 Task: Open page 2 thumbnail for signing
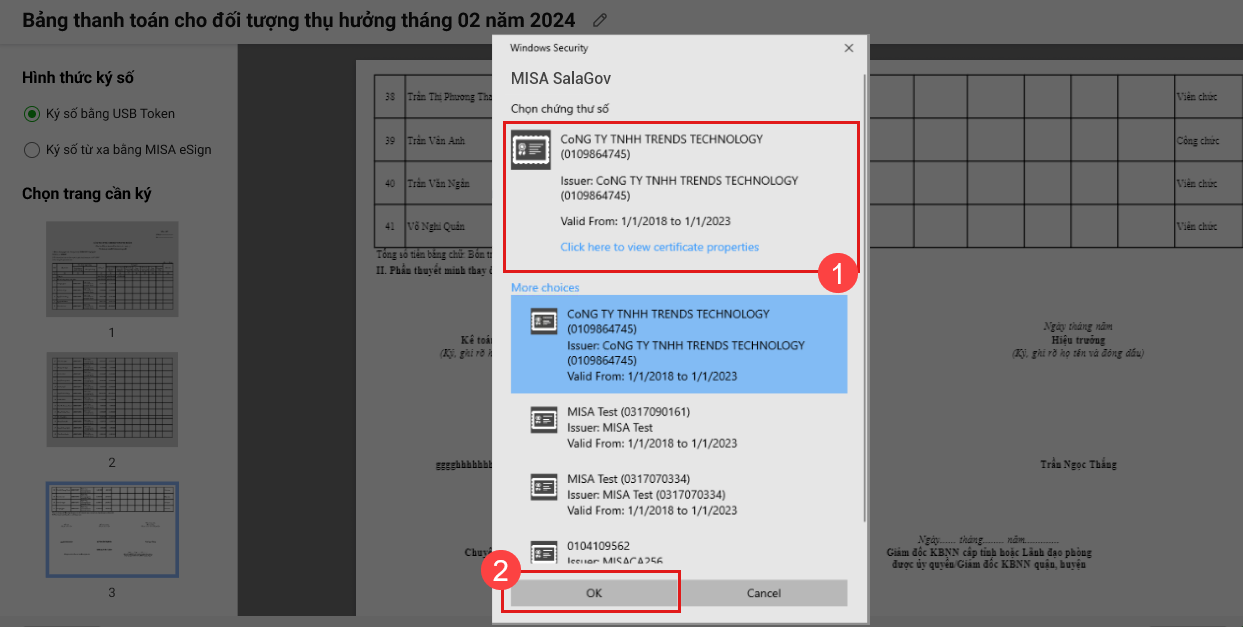[x=112, y=399]
